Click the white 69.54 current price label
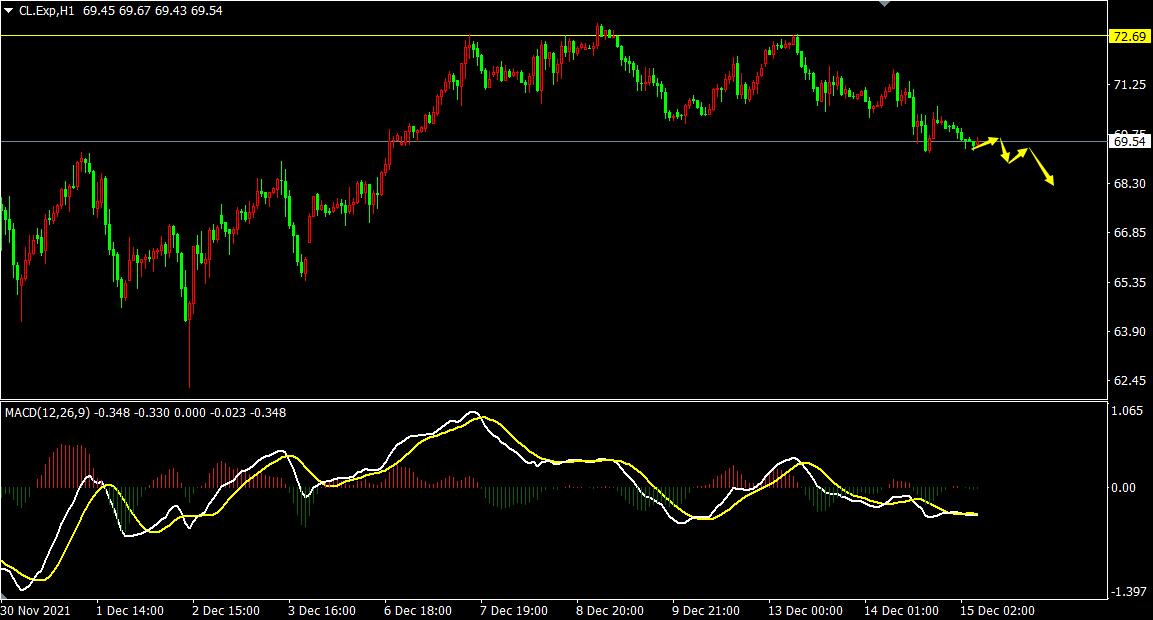 [x=1129, y=142]
